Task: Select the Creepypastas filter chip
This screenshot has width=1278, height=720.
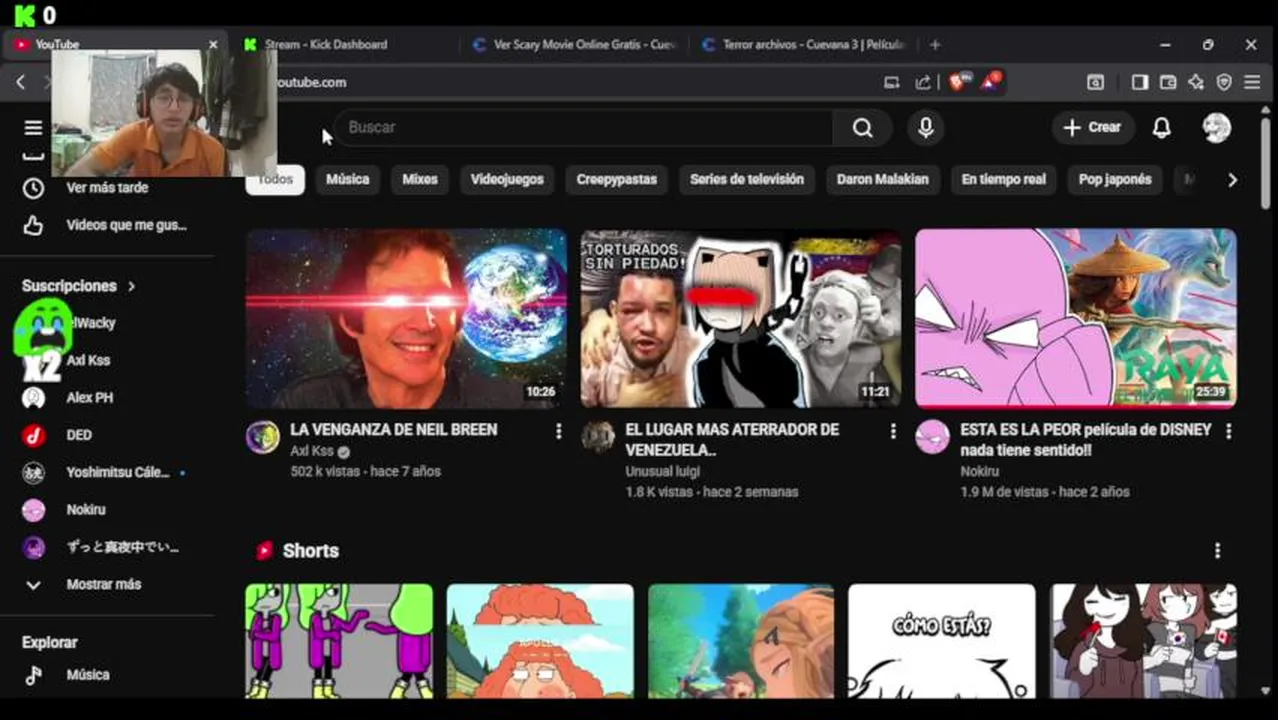Action: (617, 179)
